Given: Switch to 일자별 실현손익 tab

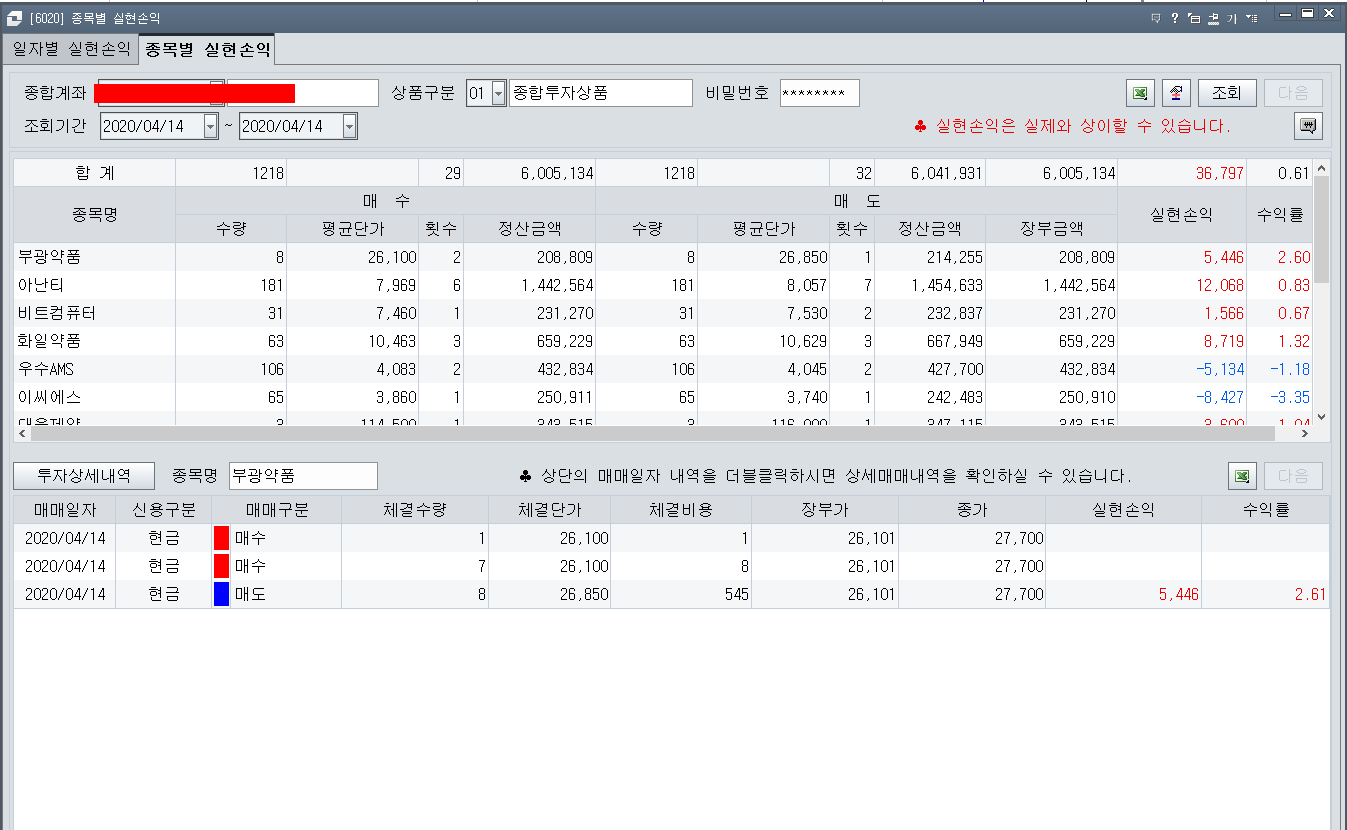Looking at the screenshot, I should (x=71, y=49).
